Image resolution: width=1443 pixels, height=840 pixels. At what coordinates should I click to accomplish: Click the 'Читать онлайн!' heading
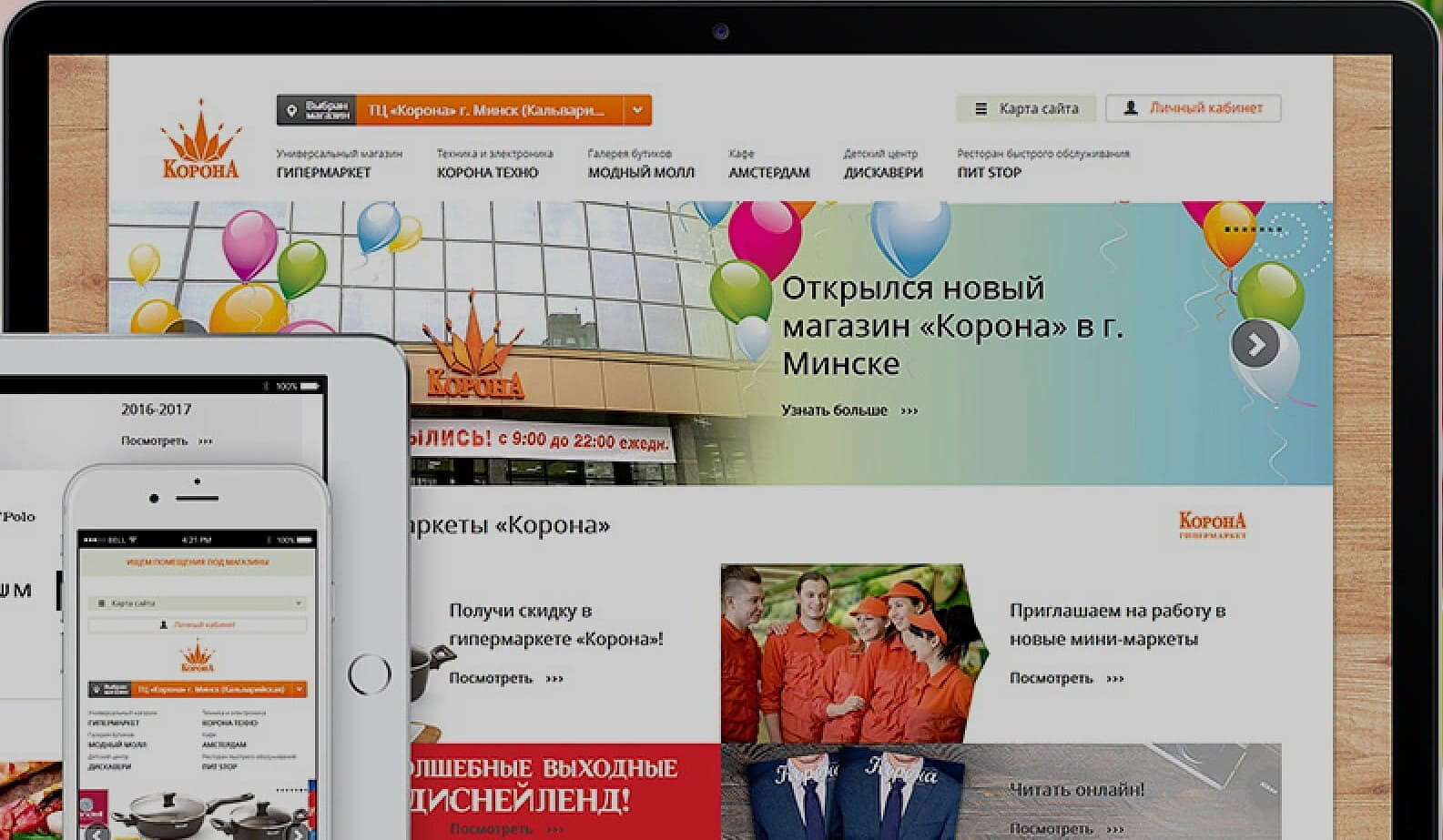(1077, 789)
